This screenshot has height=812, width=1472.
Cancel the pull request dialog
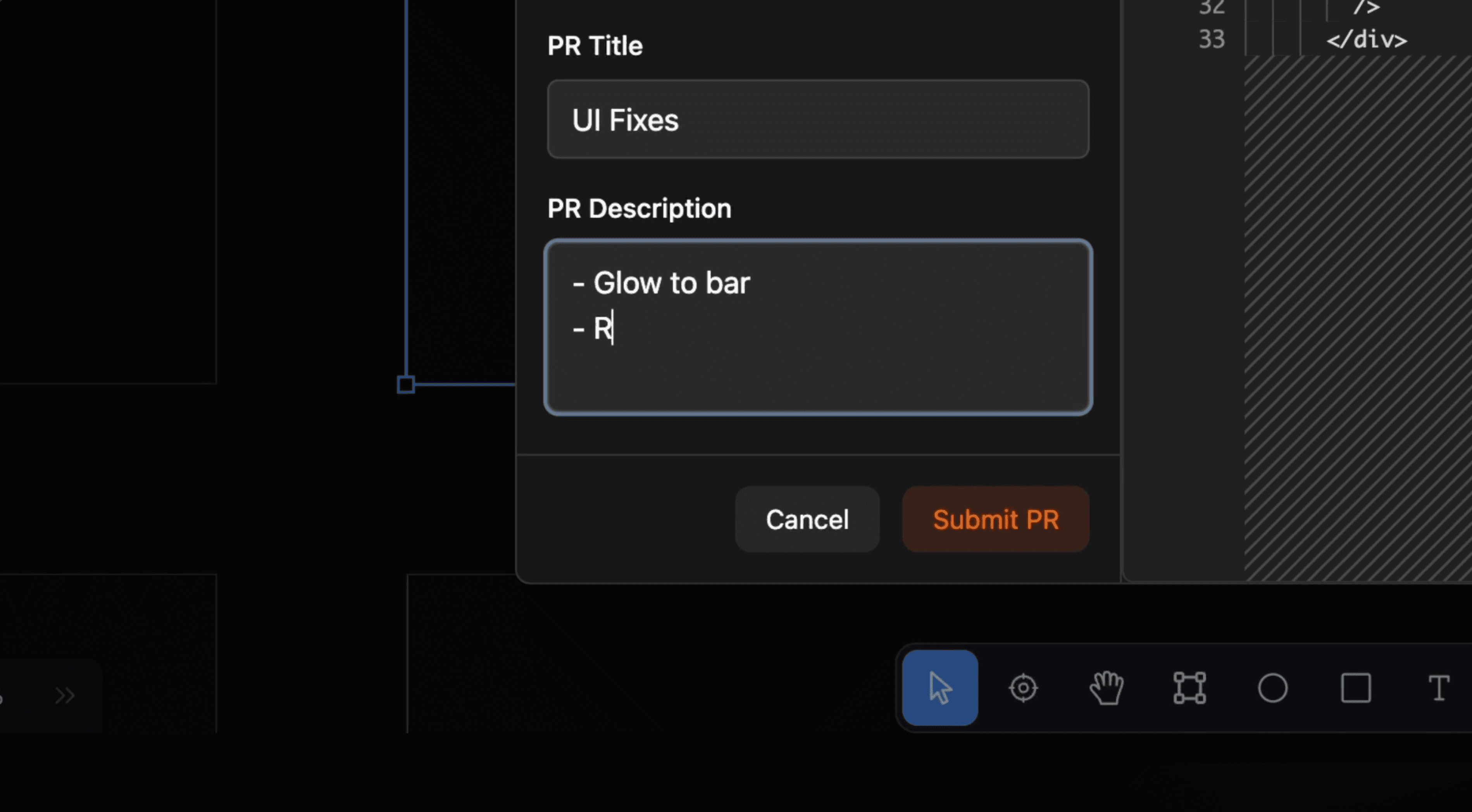[807, 519]
